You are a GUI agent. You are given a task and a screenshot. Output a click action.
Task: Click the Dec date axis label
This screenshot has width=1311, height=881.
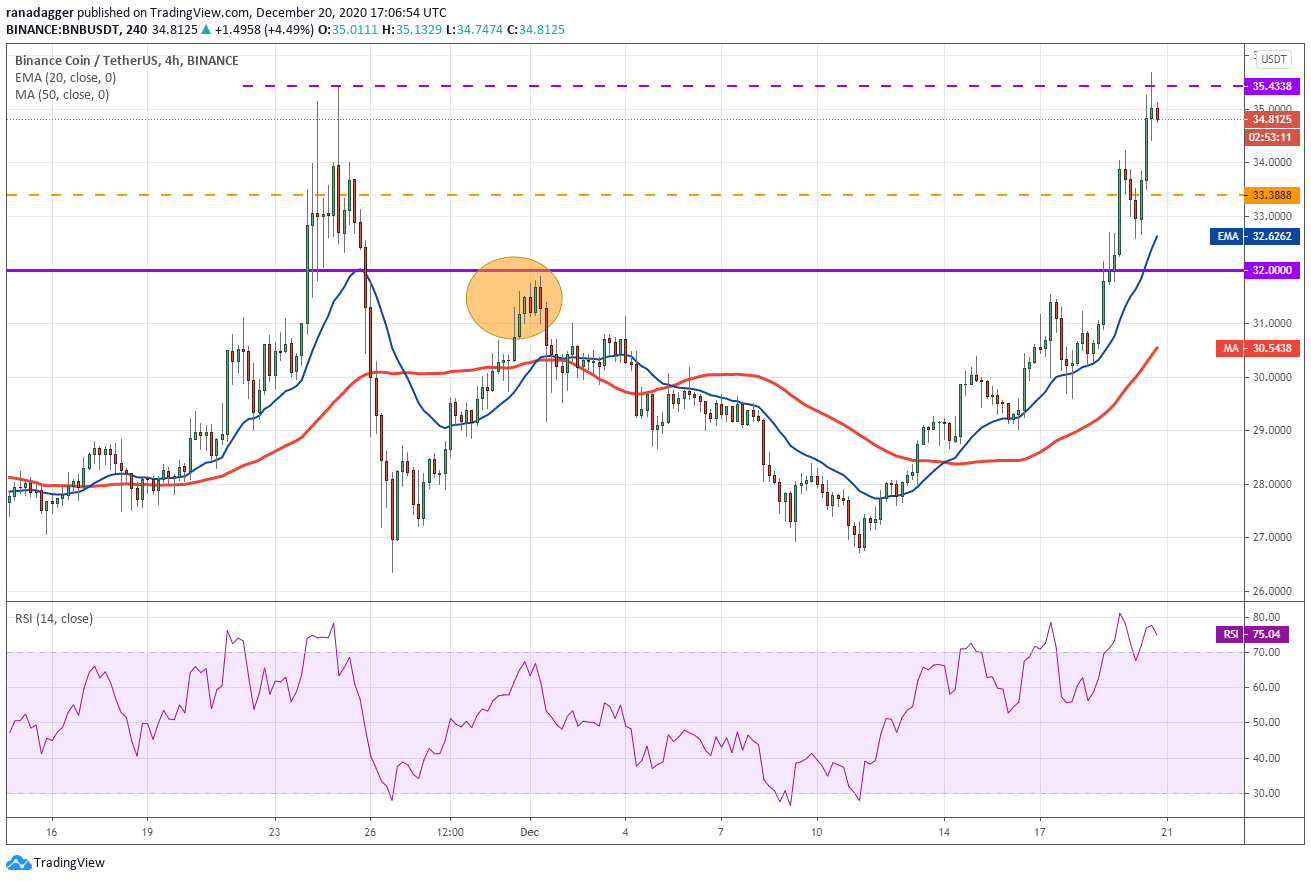pos(530,832)
